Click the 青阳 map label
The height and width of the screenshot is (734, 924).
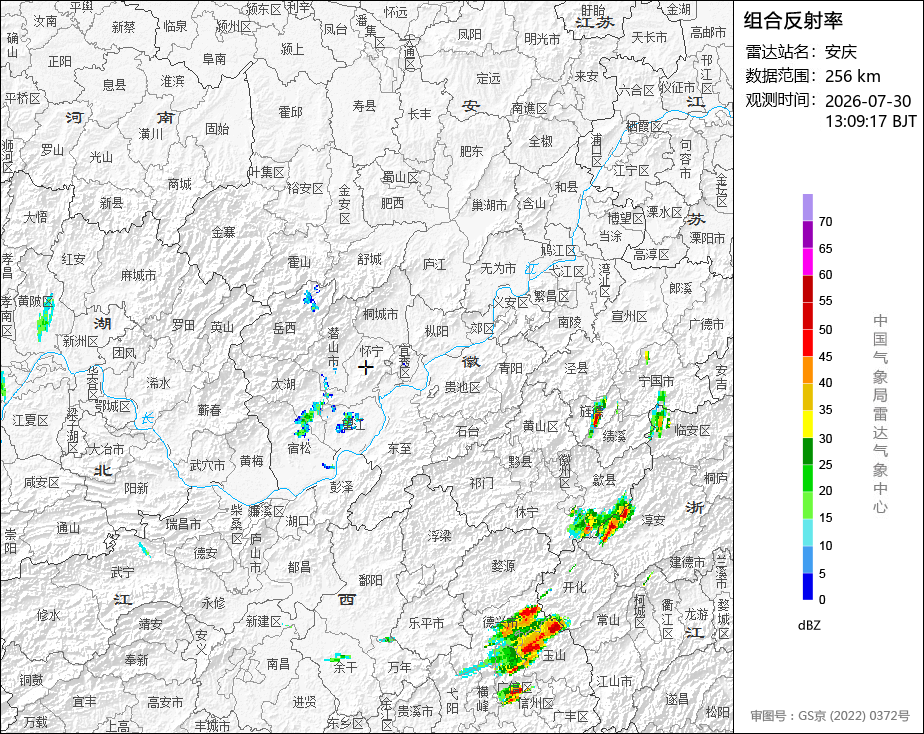point(510,368)
